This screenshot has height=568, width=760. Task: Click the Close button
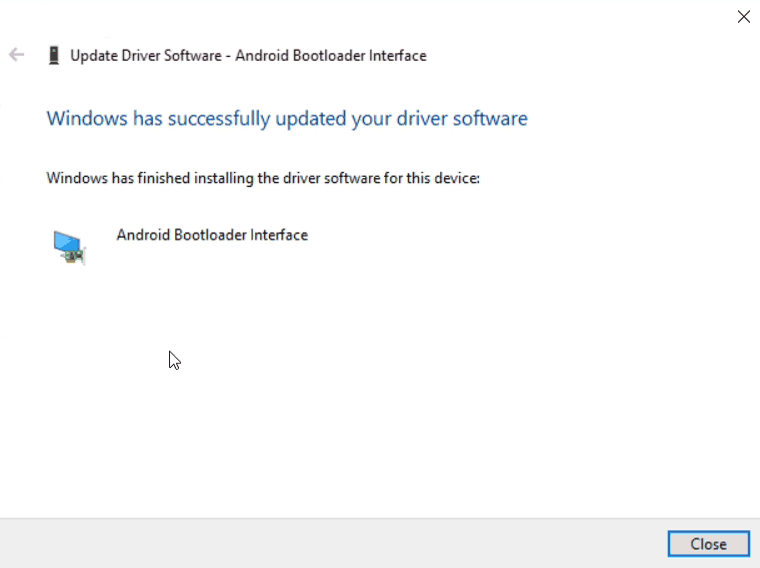709,544
